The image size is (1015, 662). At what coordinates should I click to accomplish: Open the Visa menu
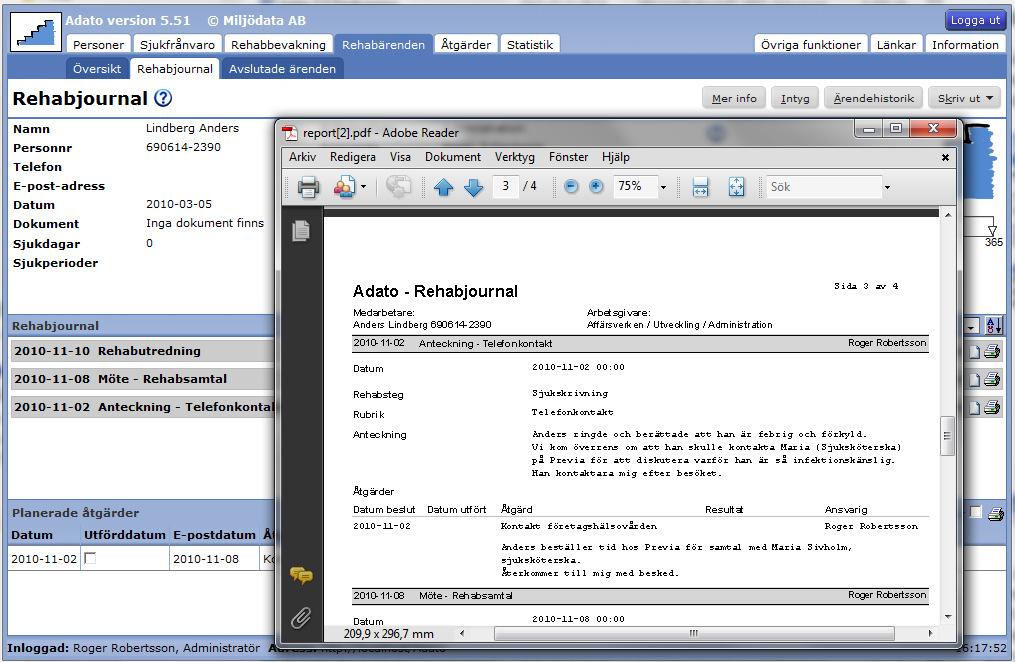(400, 157)
